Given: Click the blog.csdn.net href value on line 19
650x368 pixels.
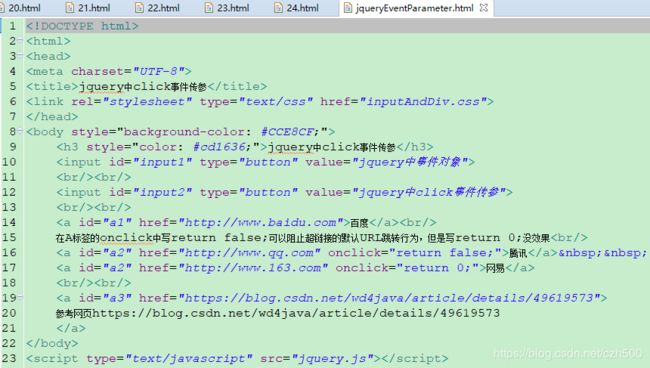Looking at the screenshot, I should pyautogui.click(x=389, y=298).
